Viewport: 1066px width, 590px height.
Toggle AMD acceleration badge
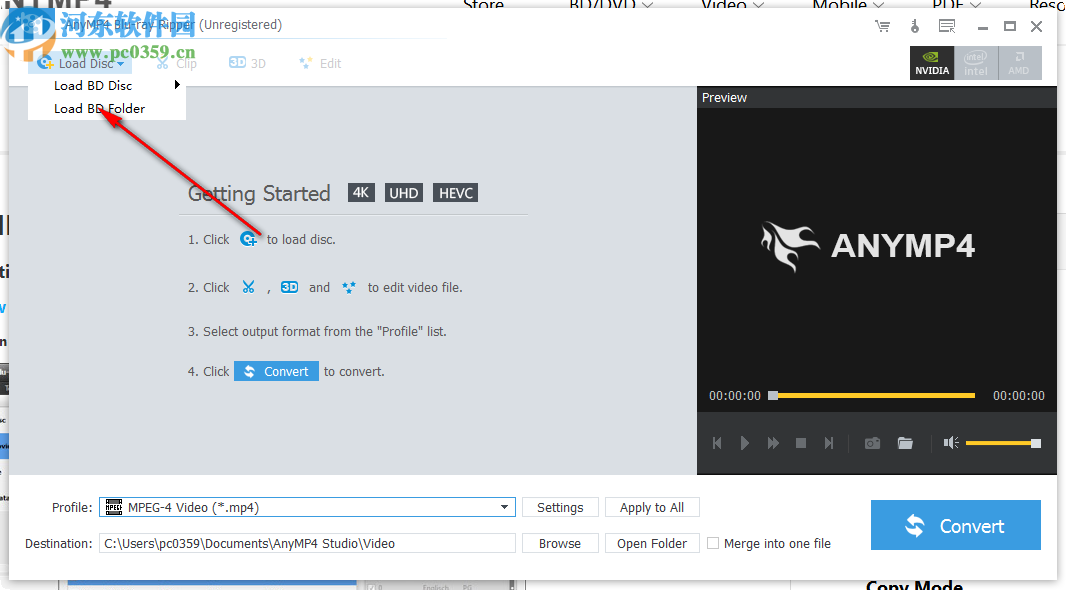pos(1019,63)
